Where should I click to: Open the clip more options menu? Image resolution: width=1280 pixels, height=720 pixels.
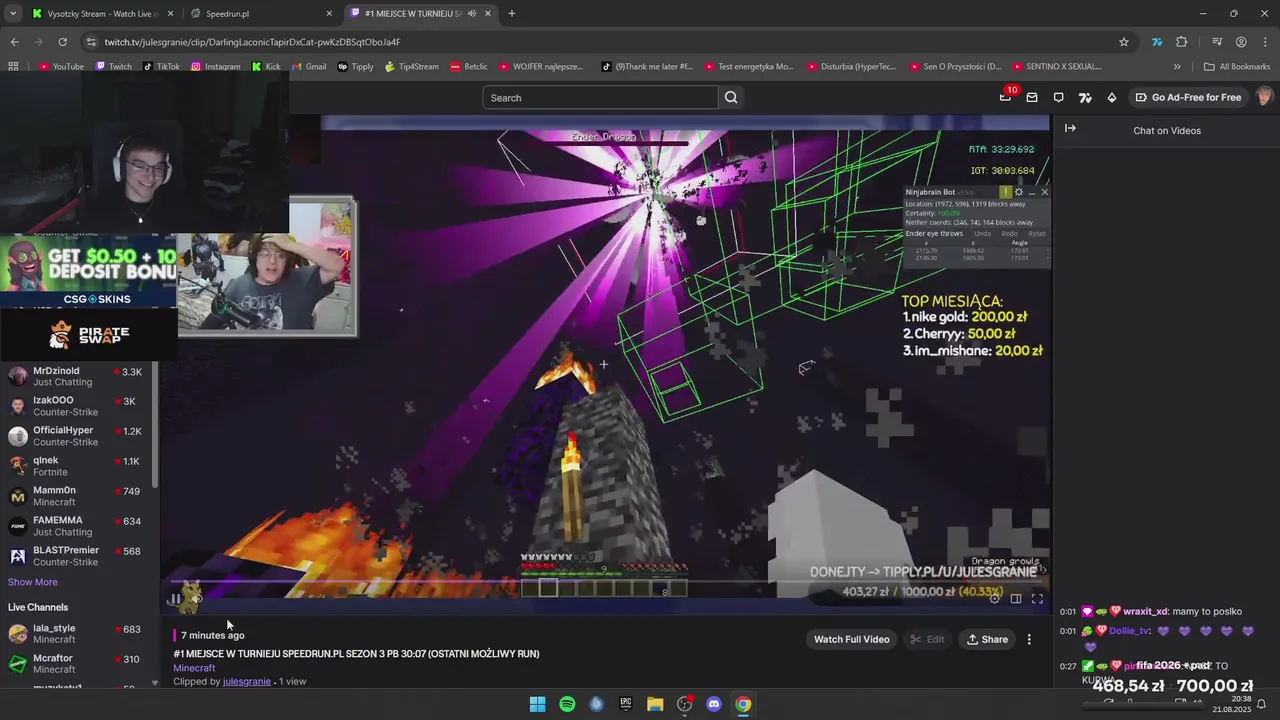click(1029, 639)
